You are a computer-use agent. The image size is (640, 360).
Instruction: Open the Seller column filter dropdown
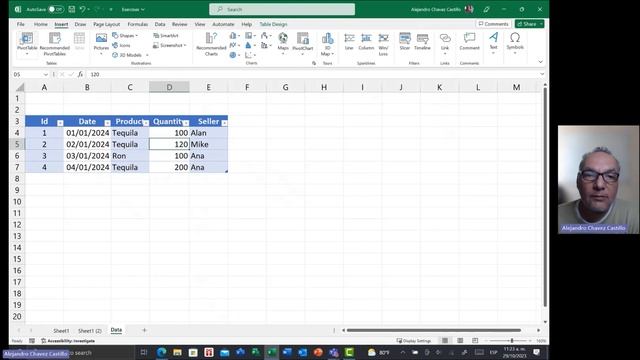(224, 123)
